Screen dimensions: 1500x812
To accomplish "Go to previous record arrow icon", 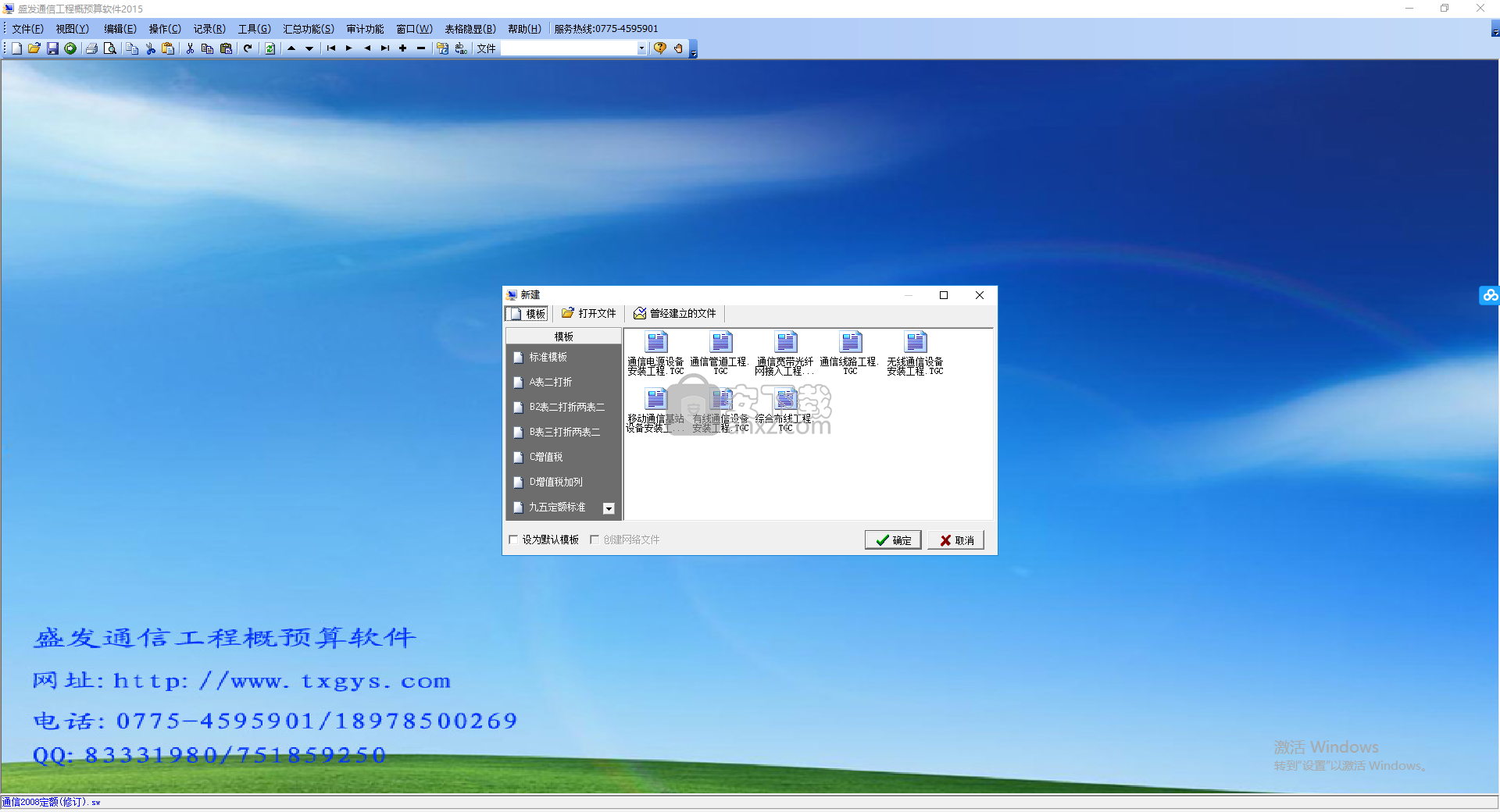I will [367, 48].
